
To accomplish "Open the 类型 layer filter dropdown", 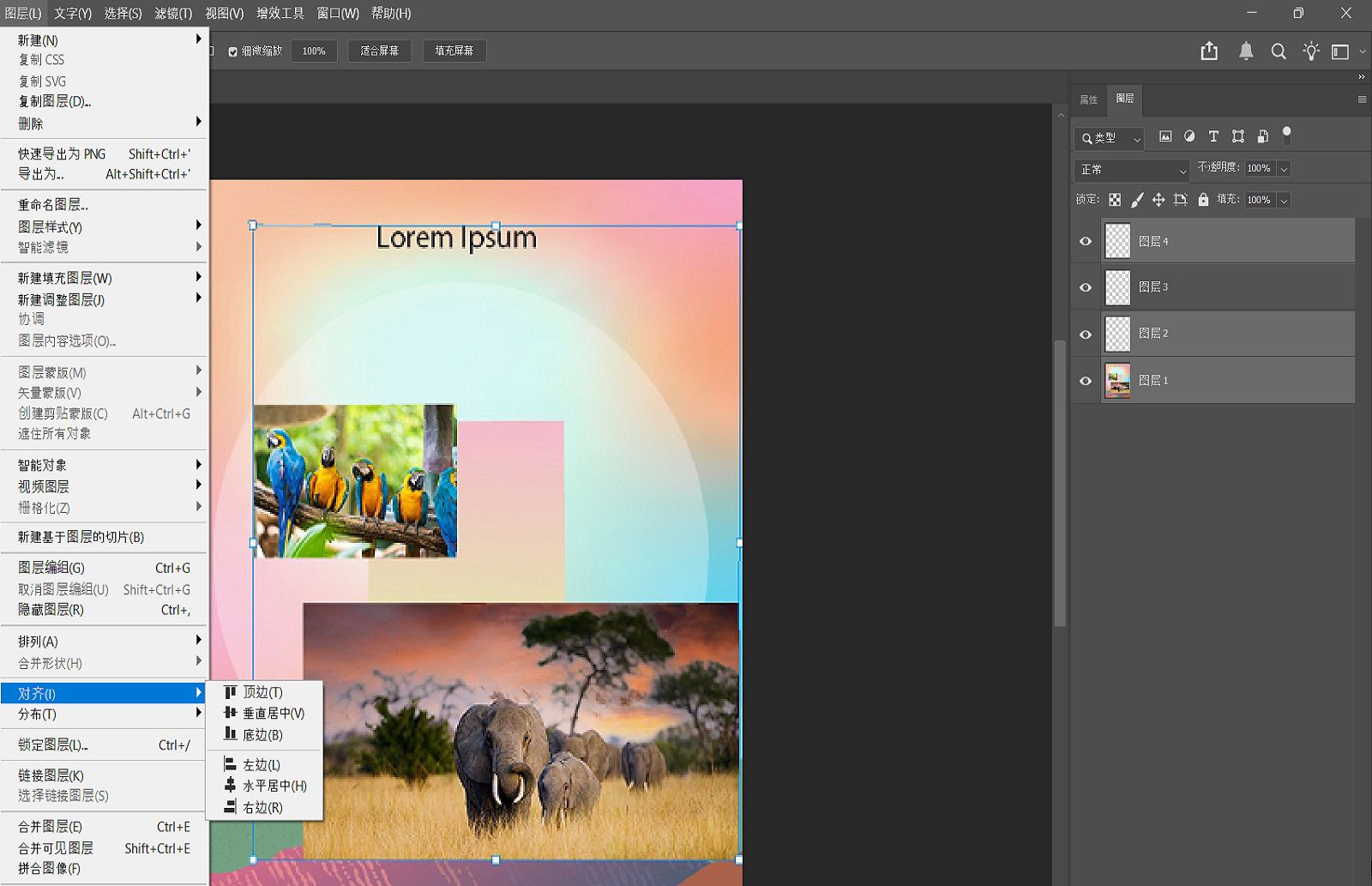I will click(1110, 138).
